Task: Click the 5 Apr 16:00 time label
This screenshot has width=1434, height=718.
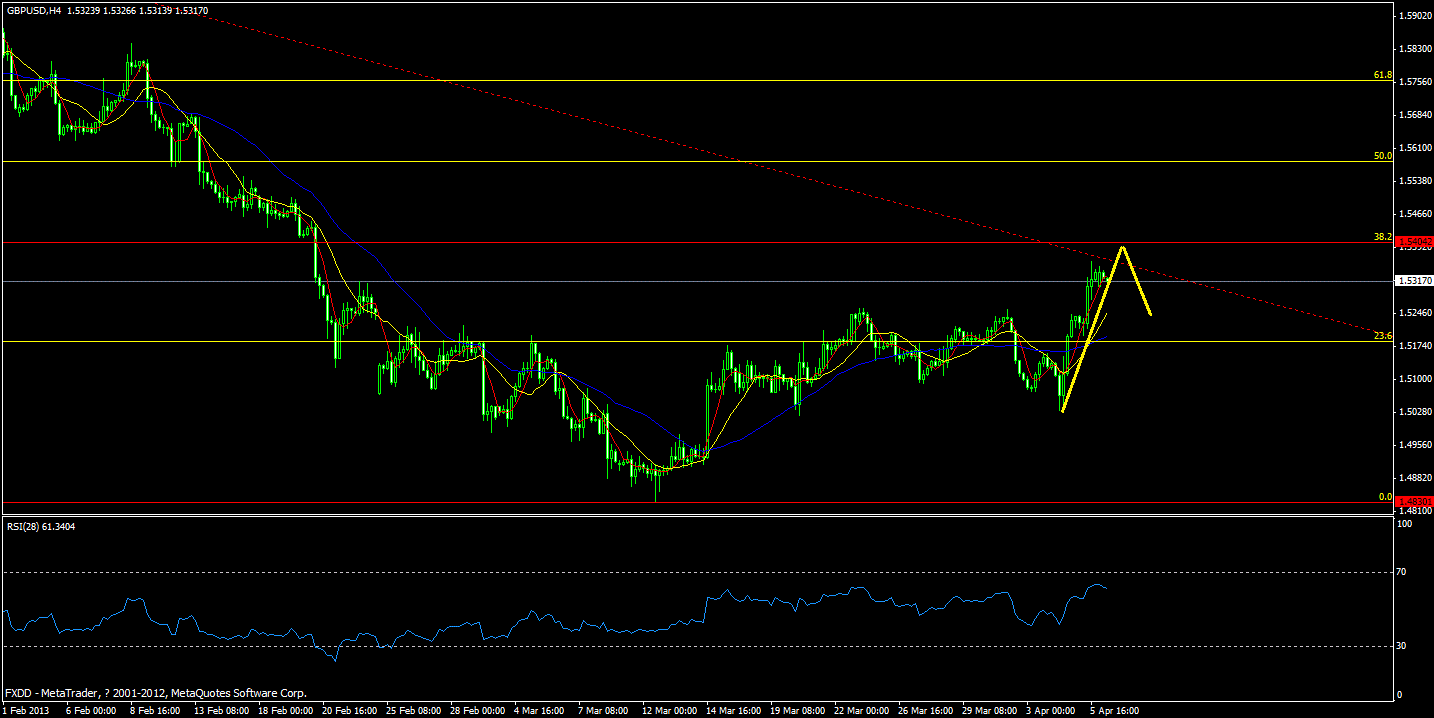Action: pos(1115,711)
